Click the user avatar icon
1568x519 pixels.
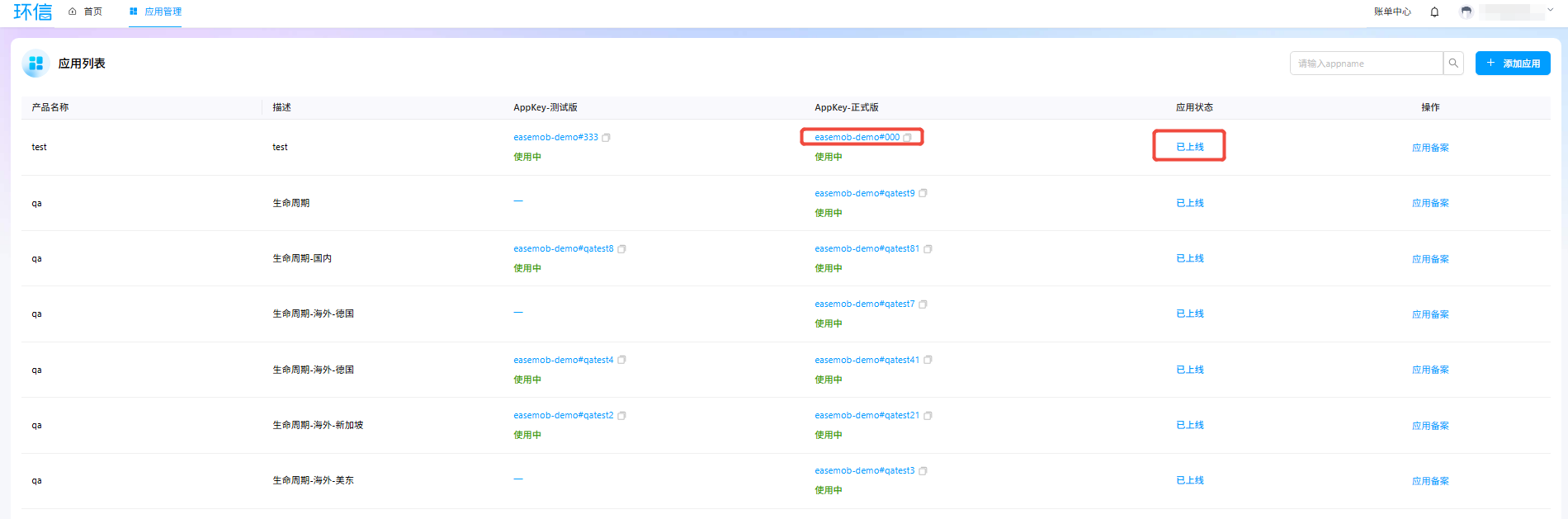pos(1466,12)
